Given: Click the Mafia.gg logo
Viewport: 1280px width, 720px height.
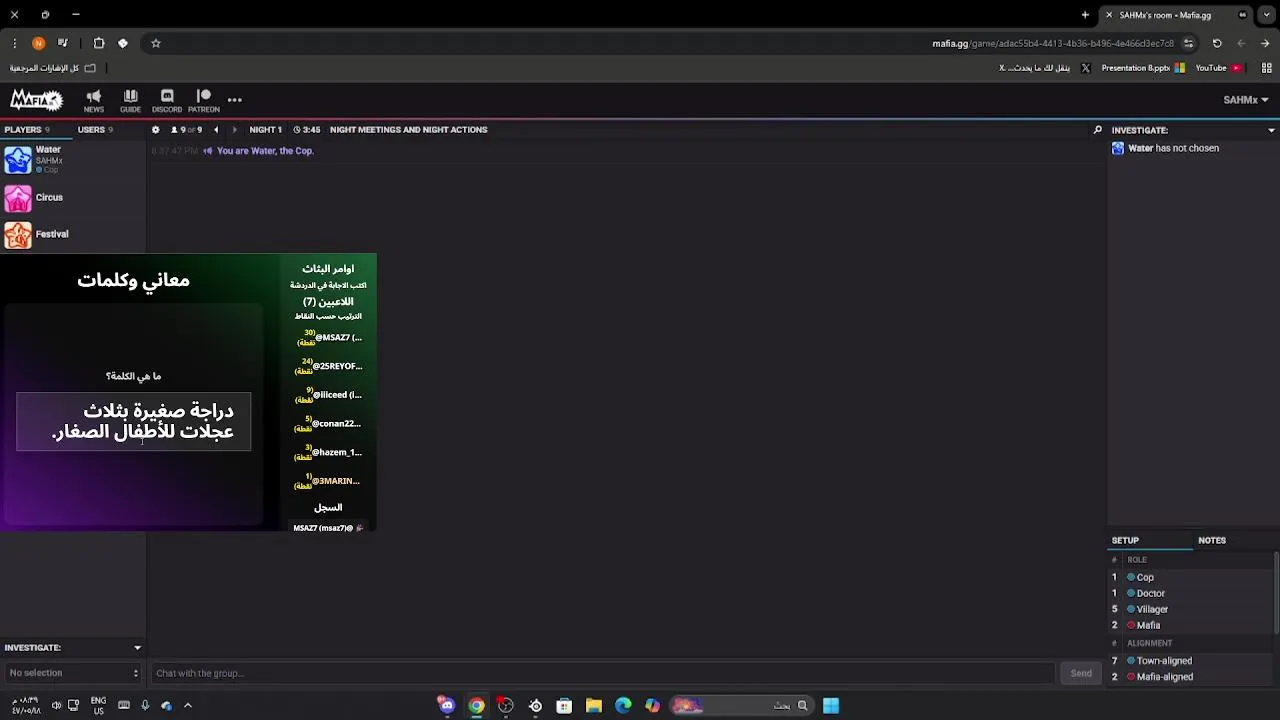Looking at the screenshot, I should (36, 100).
